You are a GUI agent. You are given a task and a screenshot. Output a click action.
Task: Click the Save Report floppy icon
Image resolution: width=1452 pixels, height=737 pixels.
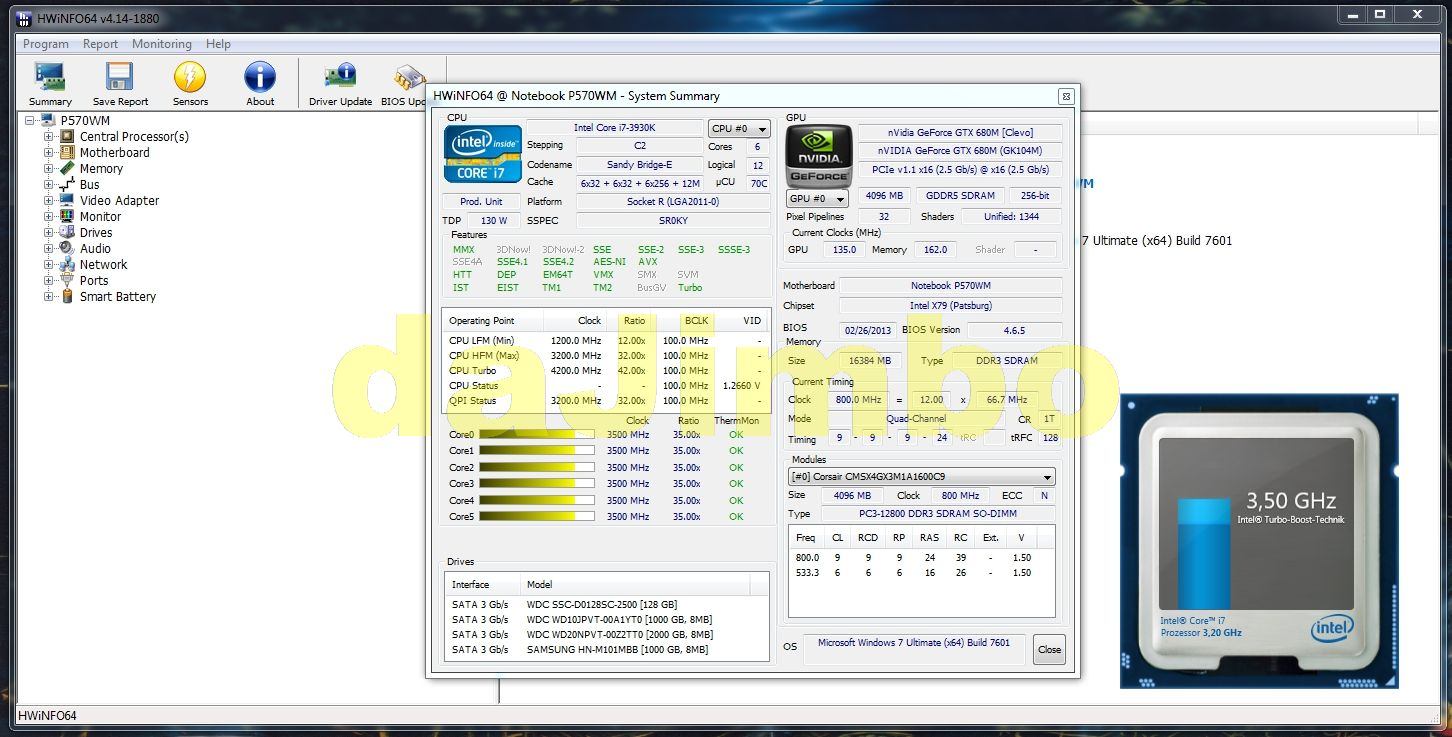tap(120, 77)
